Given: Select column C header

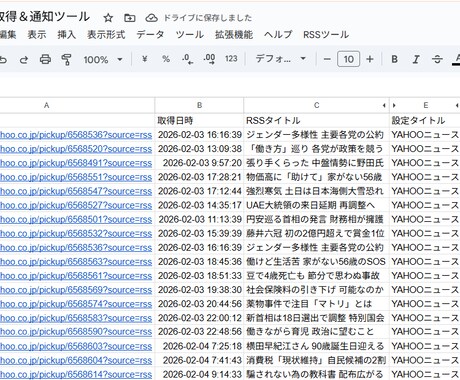Looking at the screenshot, I should 316,105.
